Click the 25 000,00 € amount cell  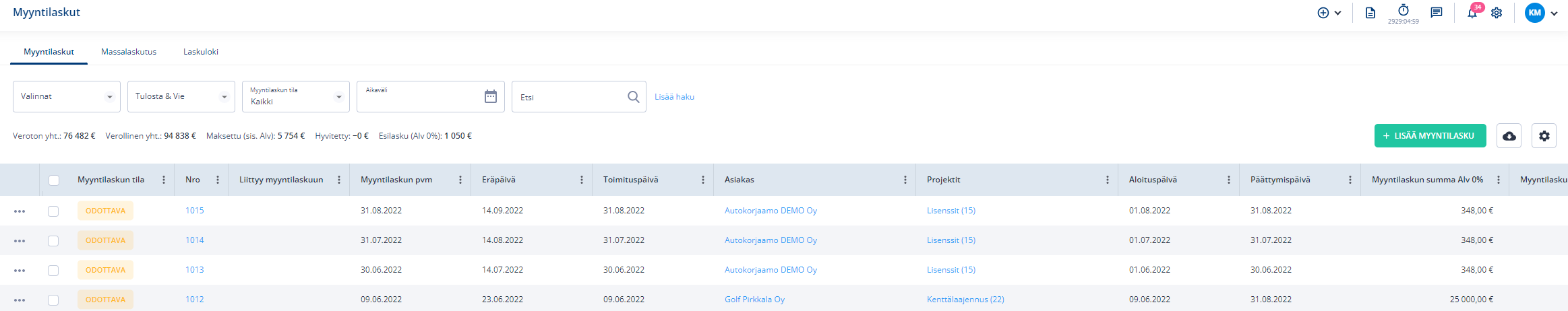click(x=1472, y=300)
